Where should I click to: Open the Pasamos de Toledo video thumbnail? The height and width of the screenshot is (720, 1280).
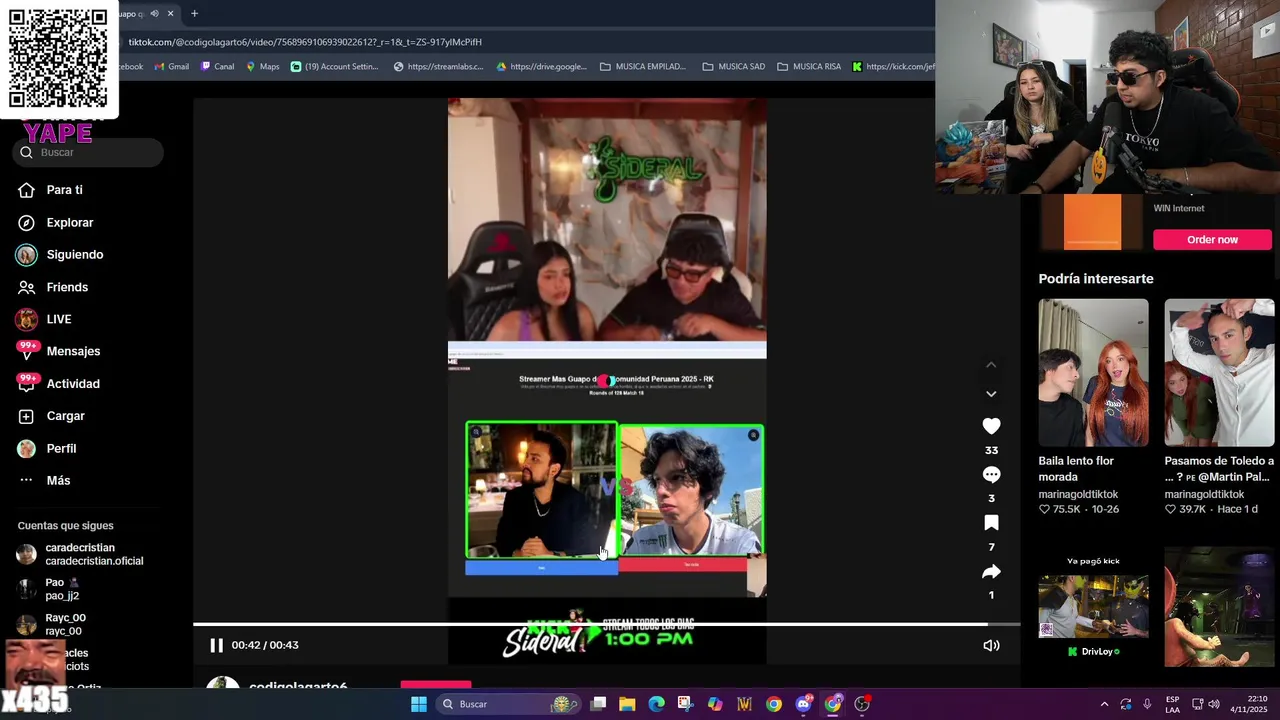[x=1219, y=372]
